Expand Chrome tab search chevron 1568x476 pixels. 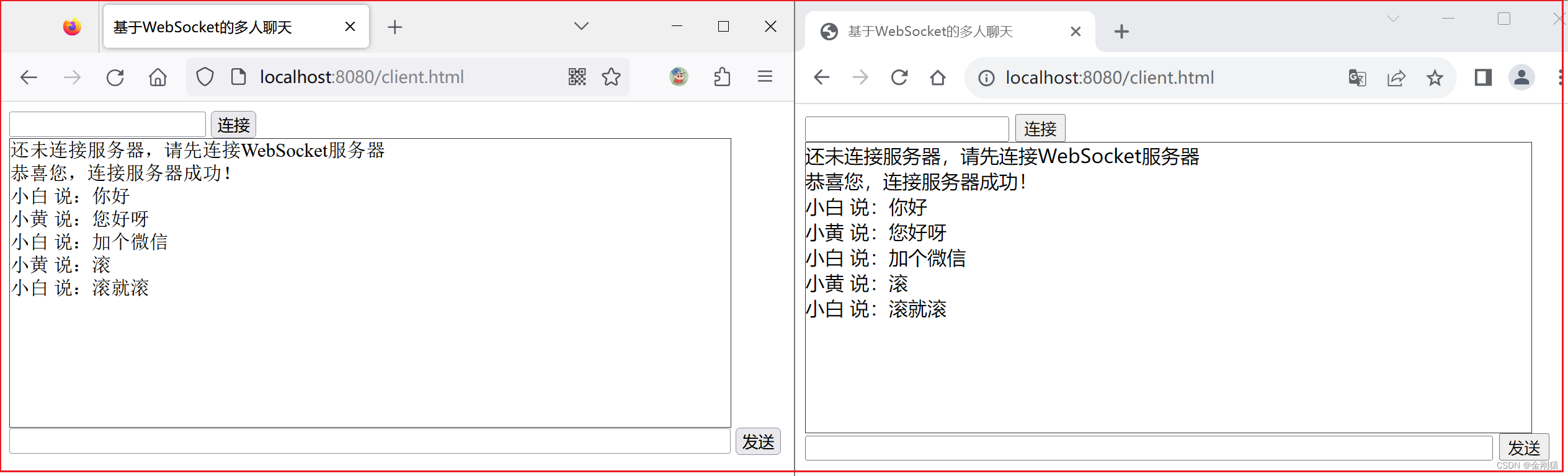pyautogui.click(x=1393, y=19)
